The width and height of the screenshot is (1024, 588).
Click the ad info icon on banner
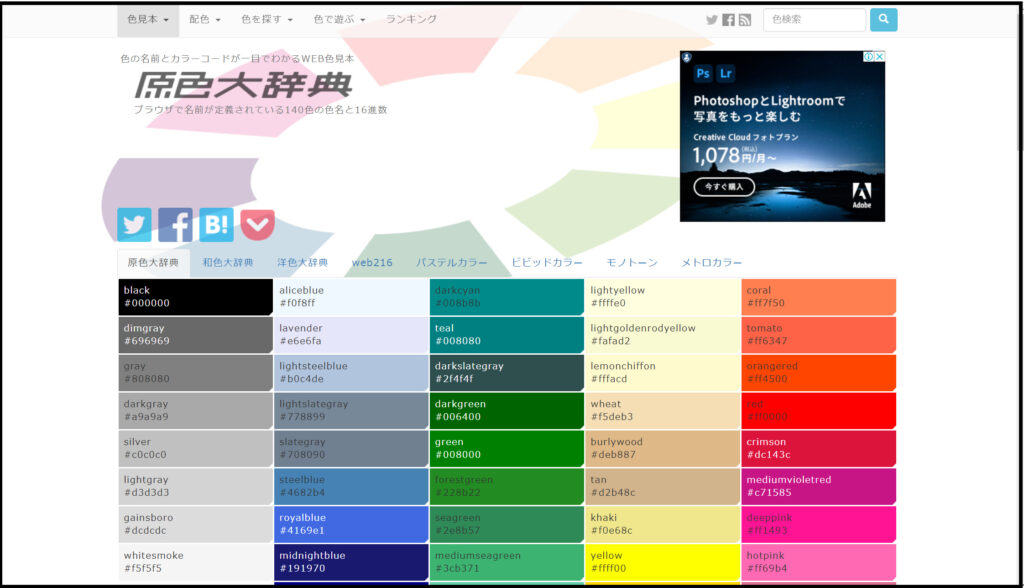(869, 57)
